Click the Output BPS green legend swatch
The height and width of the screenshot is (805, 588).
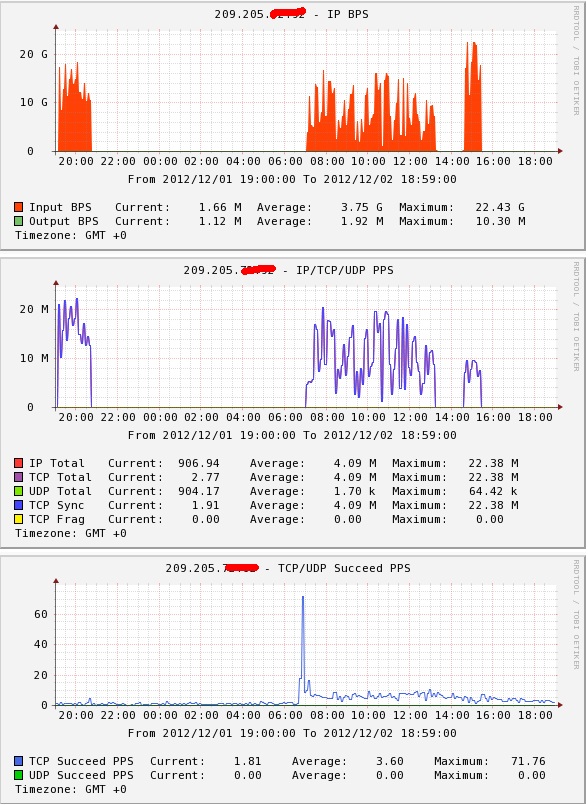coord(19,221)
